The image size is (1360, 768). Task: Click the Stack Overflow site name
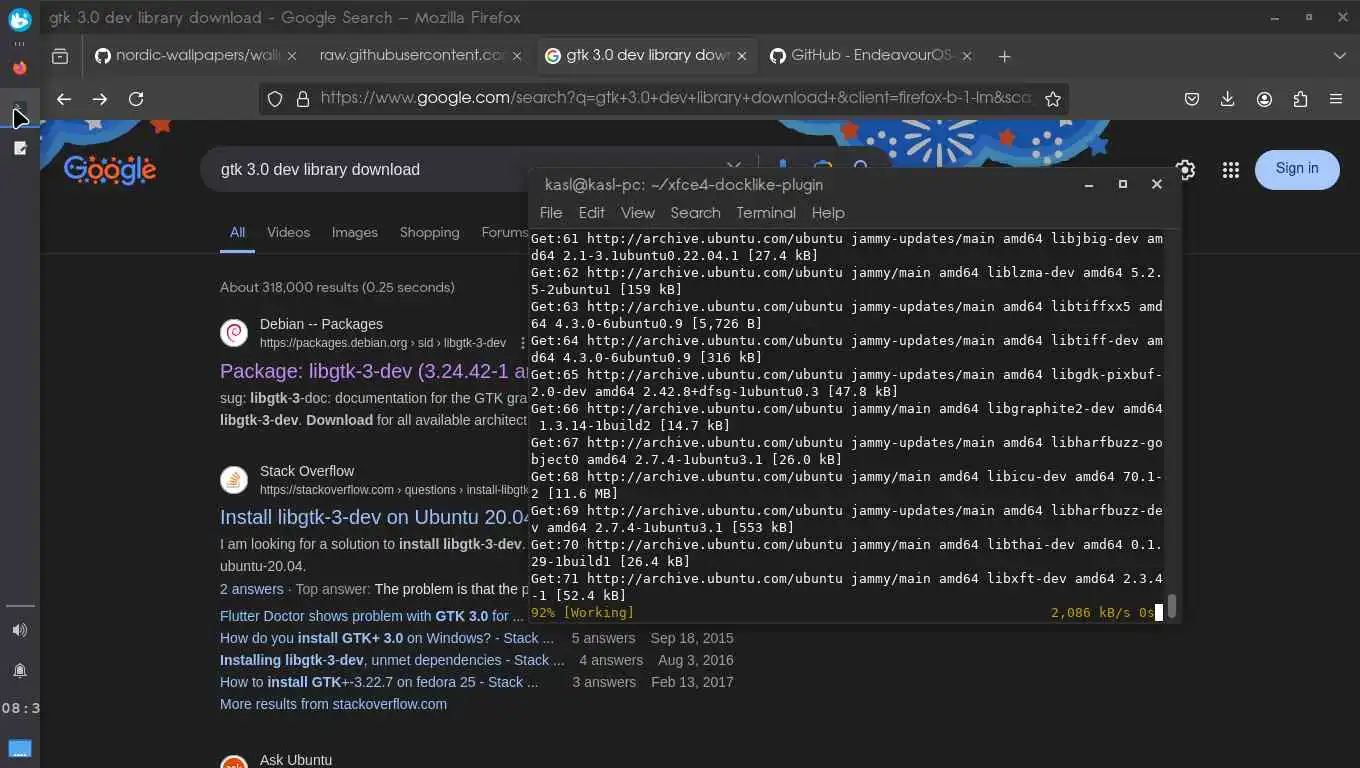[307, 471]
